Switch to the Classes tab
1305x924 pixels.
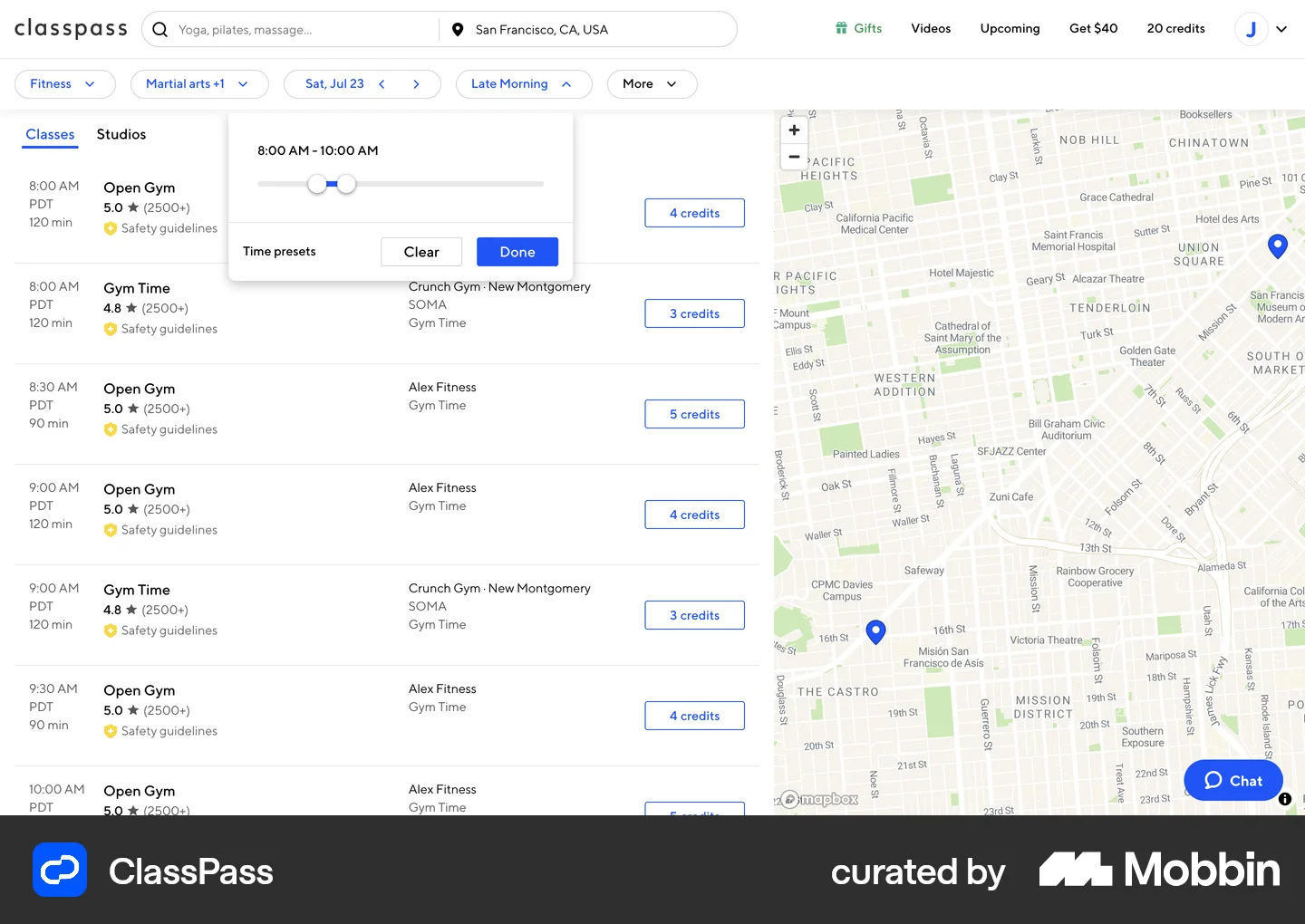point(50,135)
